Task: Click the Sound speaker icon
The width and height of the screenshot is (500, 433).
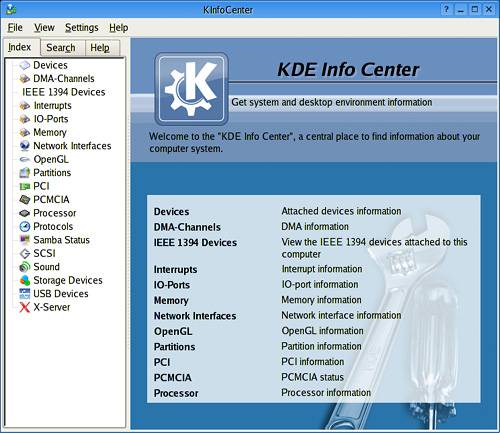Action: click(25, 267)
